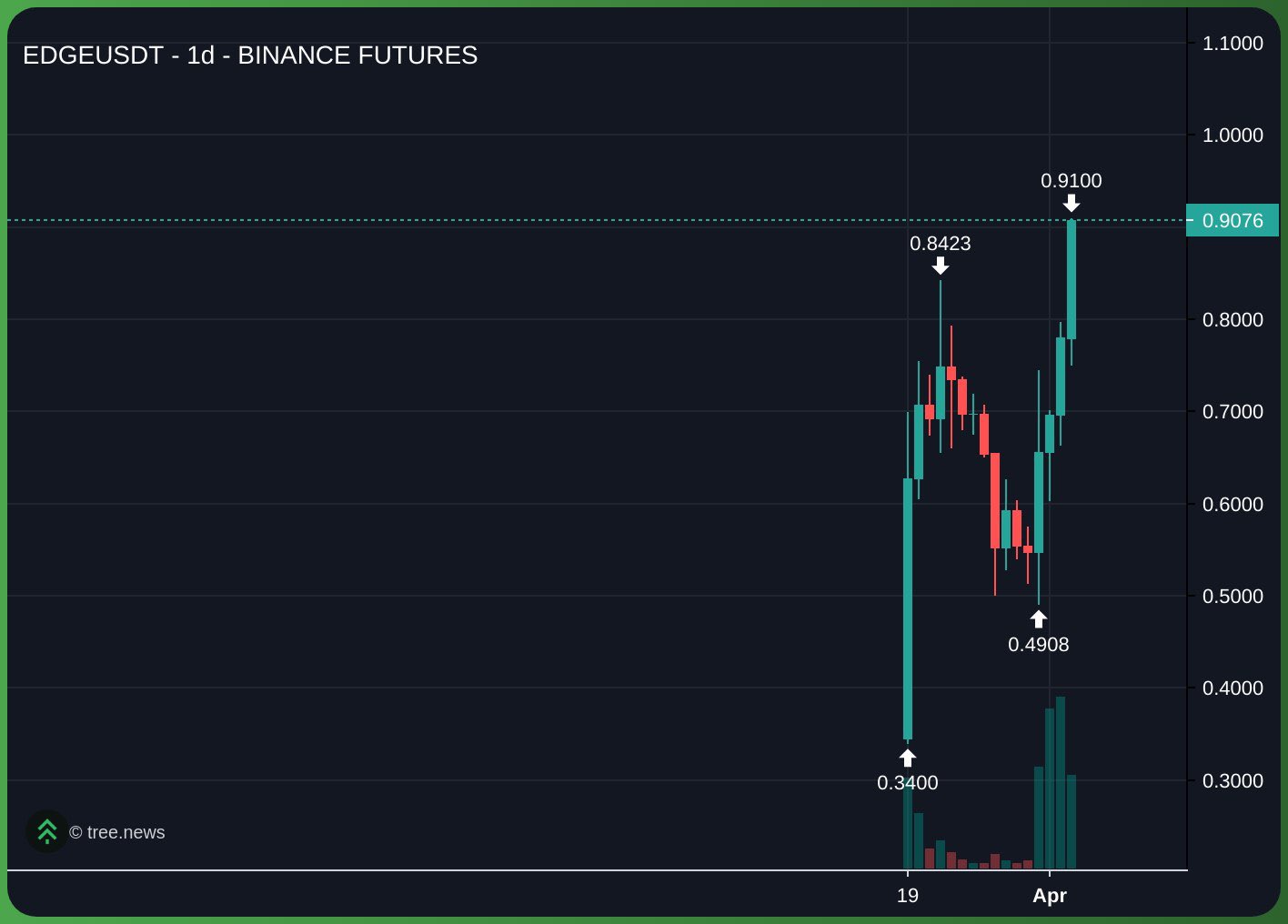Click the green 0.9076 current price tag
This screenshot has width=1288, height=924.
[x=1233, y=221]
